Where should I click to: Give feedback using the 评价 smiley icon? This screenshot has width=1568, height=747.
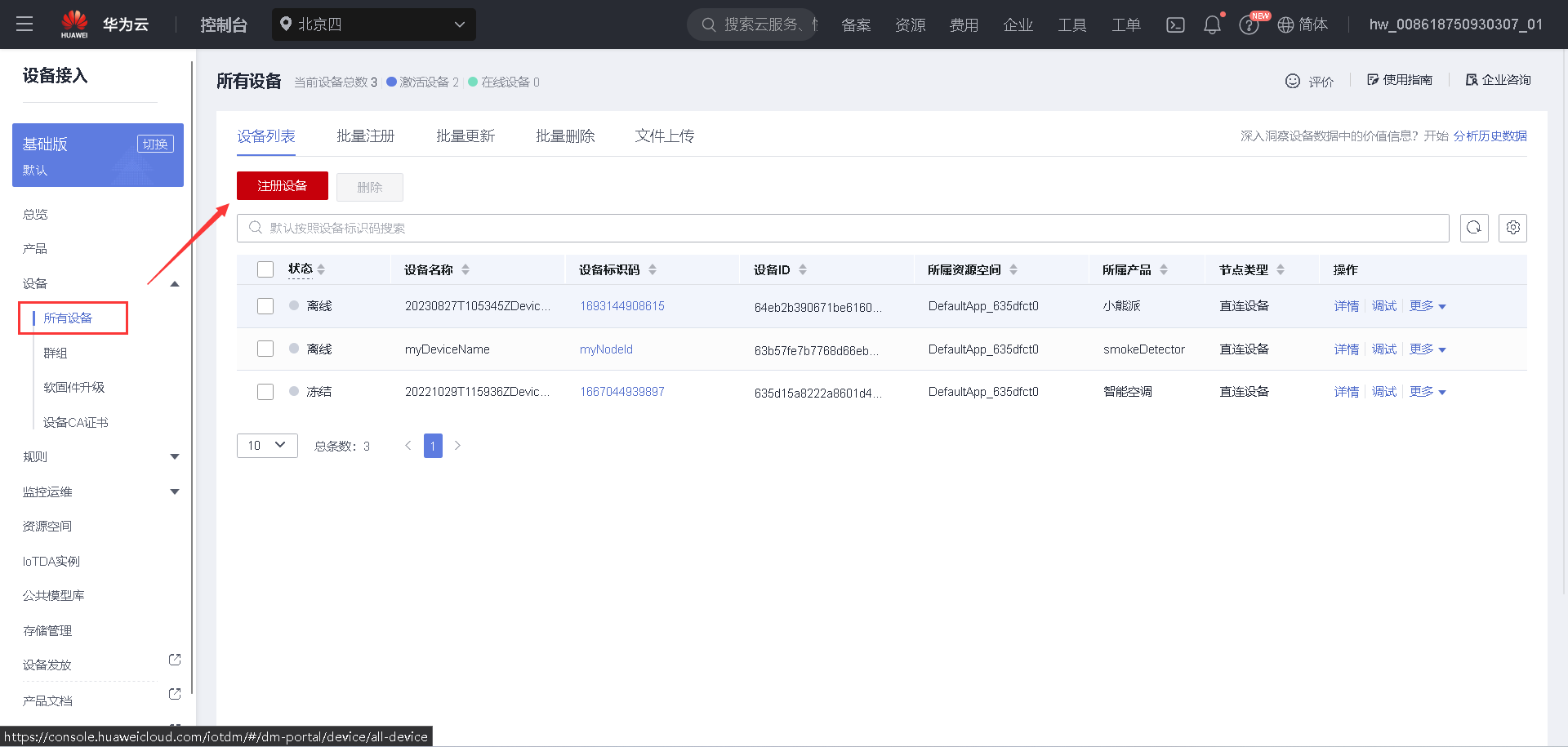(1293, 80)
